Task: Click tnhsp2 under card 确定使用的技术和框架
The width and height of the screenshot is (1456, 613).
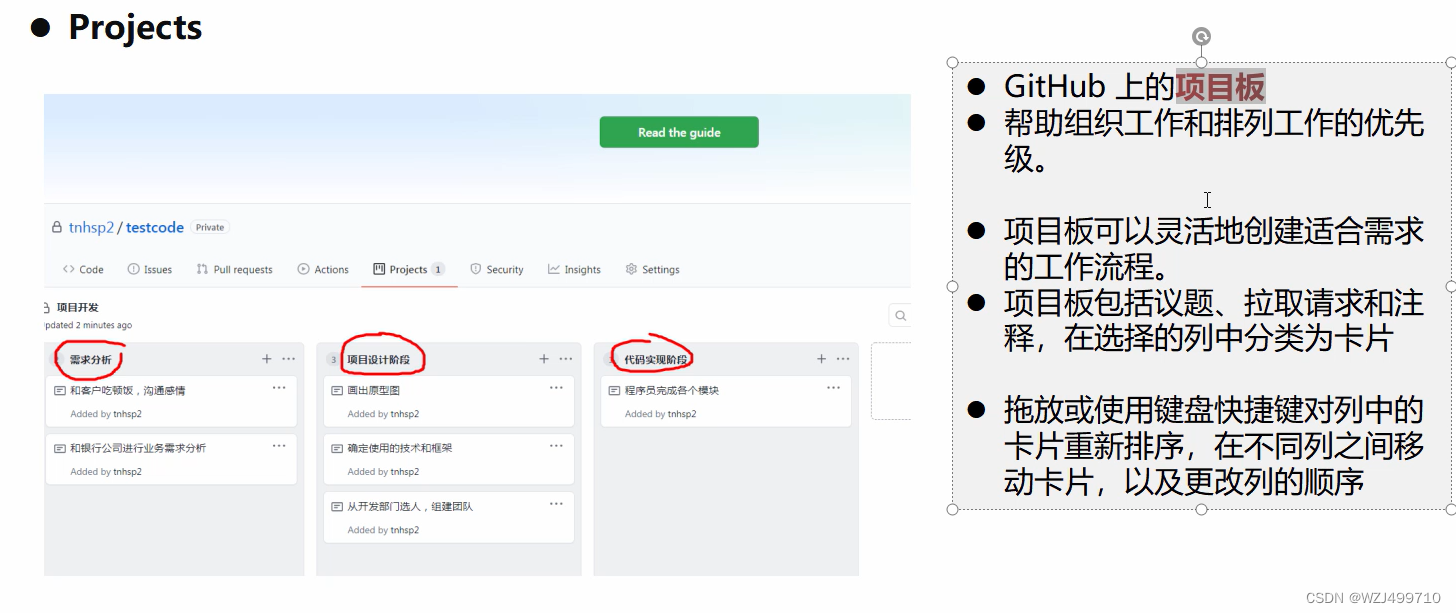Action: pos(405,472)
